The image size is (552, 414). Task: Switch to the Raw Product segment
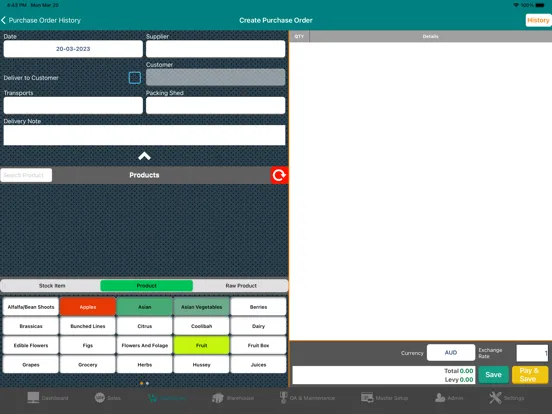click(241, 286)
